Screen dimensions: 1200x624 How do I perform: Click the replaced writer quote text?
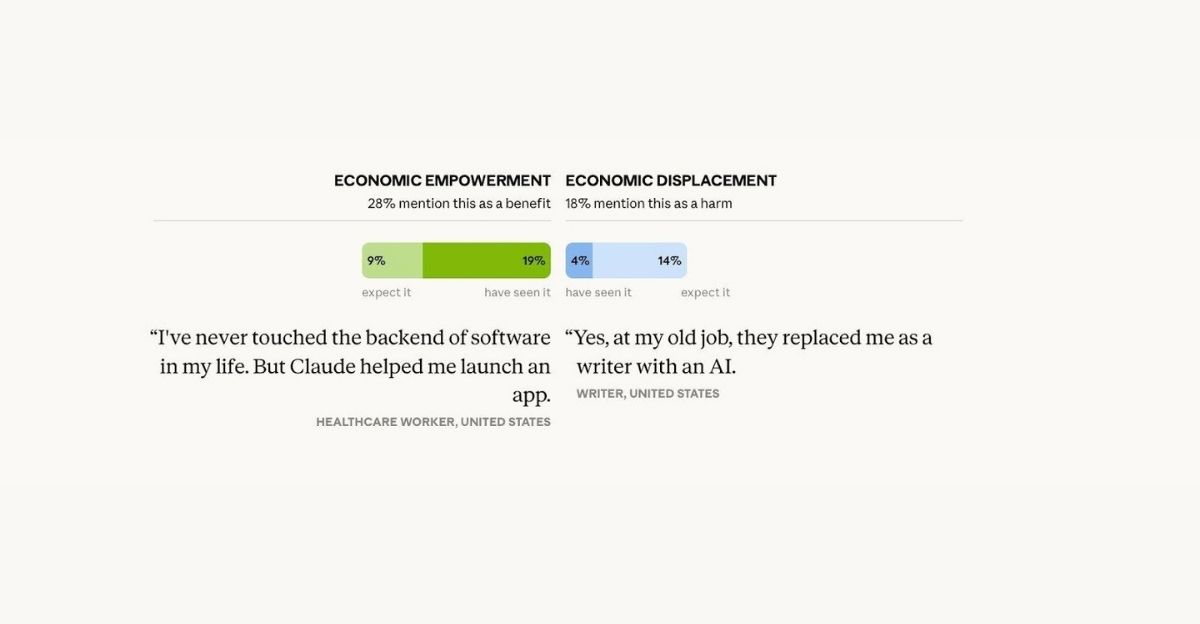[x=749, y=352]
